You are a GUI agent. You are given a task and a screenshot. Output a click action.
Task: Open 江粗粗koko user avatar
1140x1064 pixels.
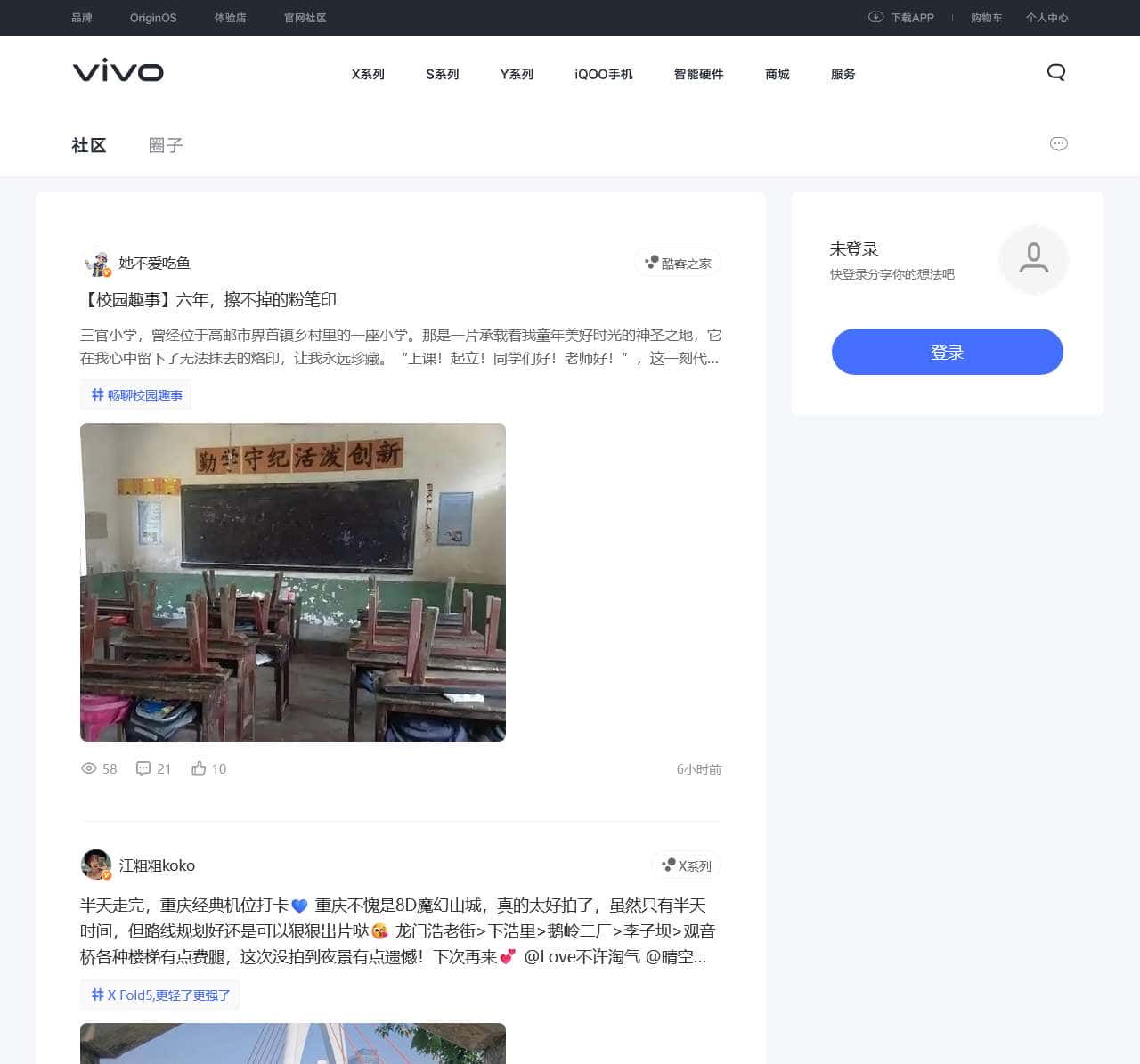pos(96,865)
